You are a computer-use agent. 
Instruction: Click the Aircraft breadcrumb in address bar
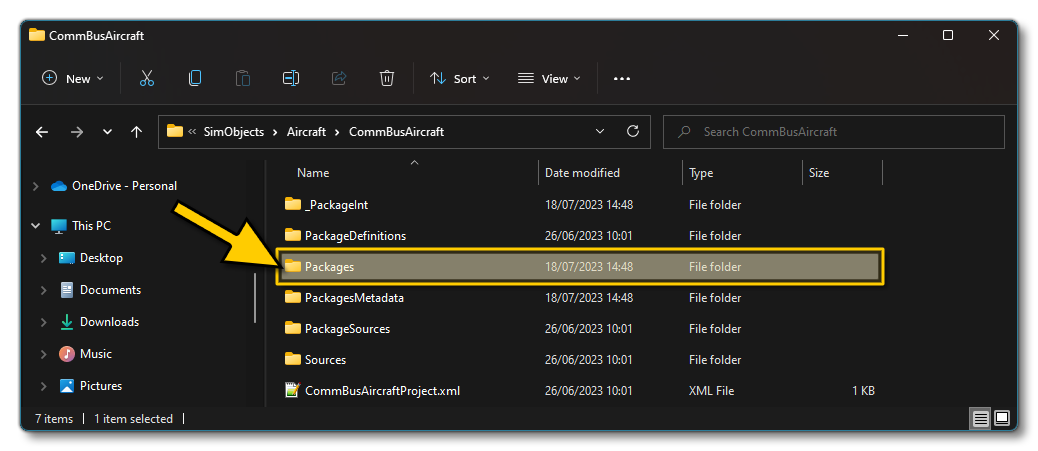pos(306,131)
